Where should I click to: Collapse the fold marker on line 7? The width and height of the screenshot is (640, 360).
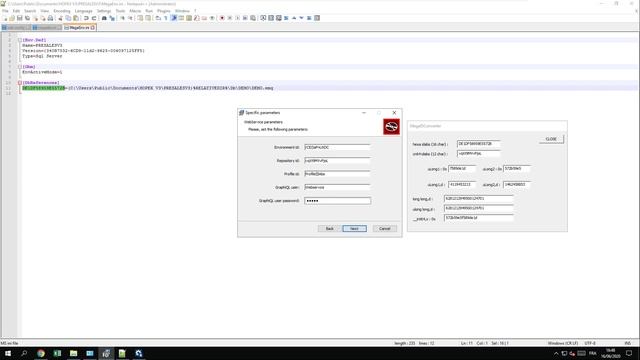(x=20, y=67)
